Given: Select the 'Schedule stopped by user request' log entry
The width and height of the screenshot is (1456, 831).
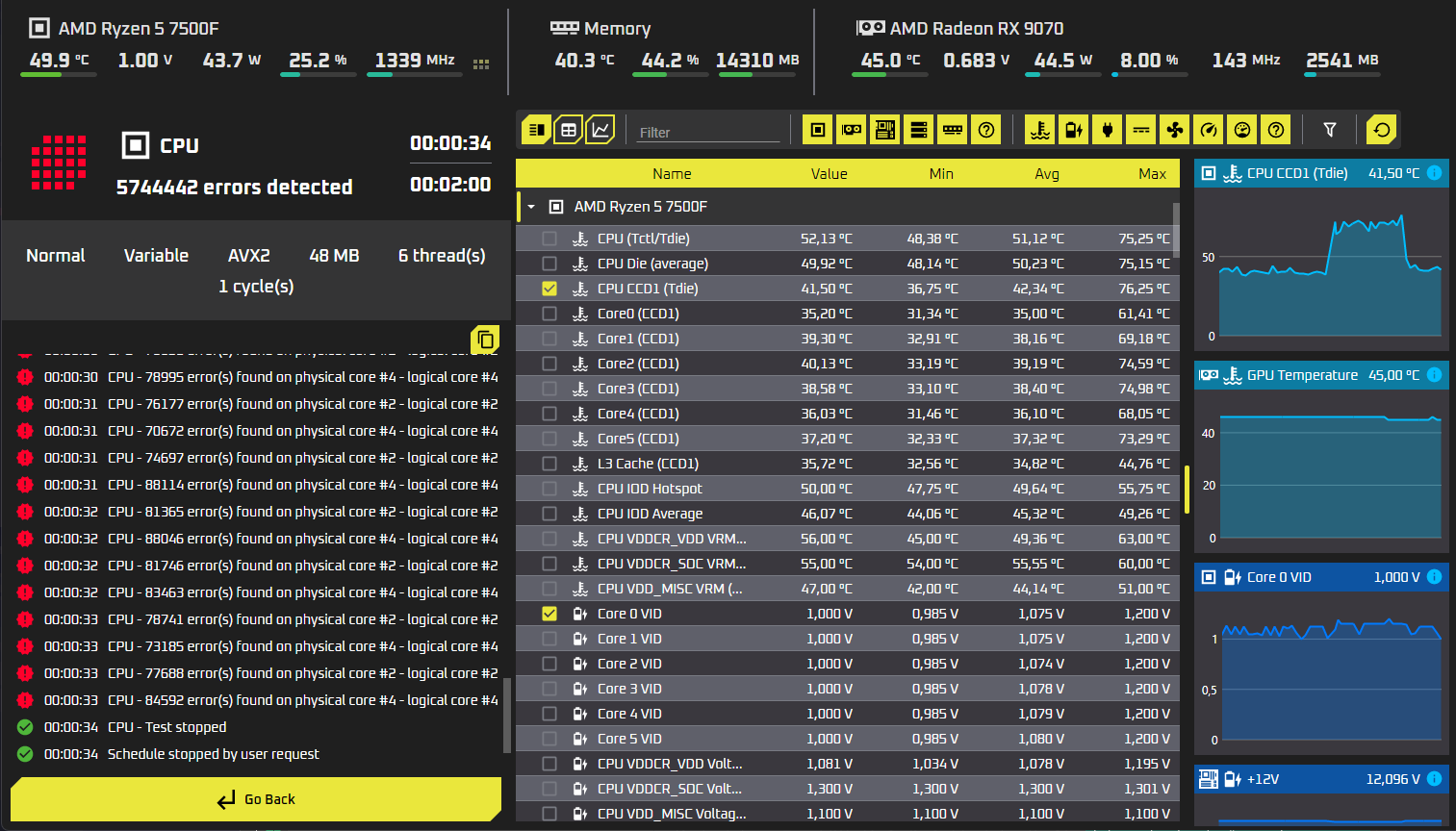Looking at the screenshot, I should pyautogui.click(x=213, y=754).
